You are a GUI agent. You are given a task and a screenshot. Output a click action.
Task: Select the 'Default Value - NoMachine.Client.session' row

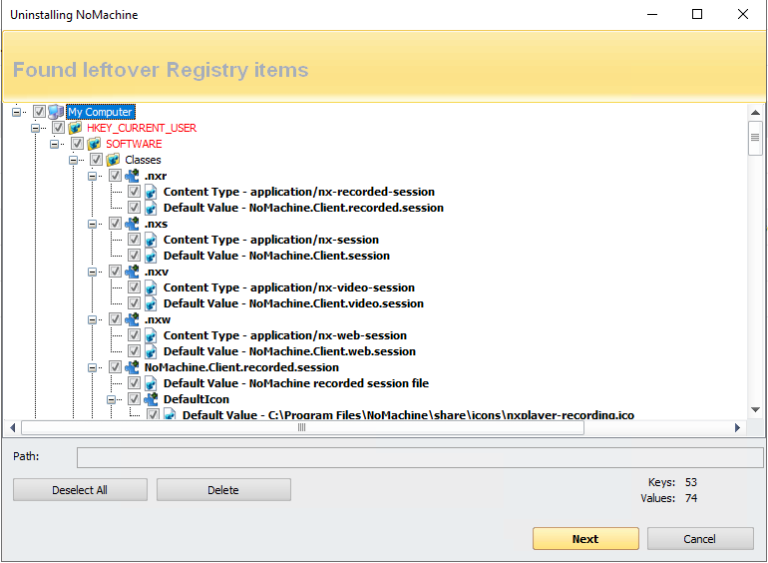click(x=276, y=256)
